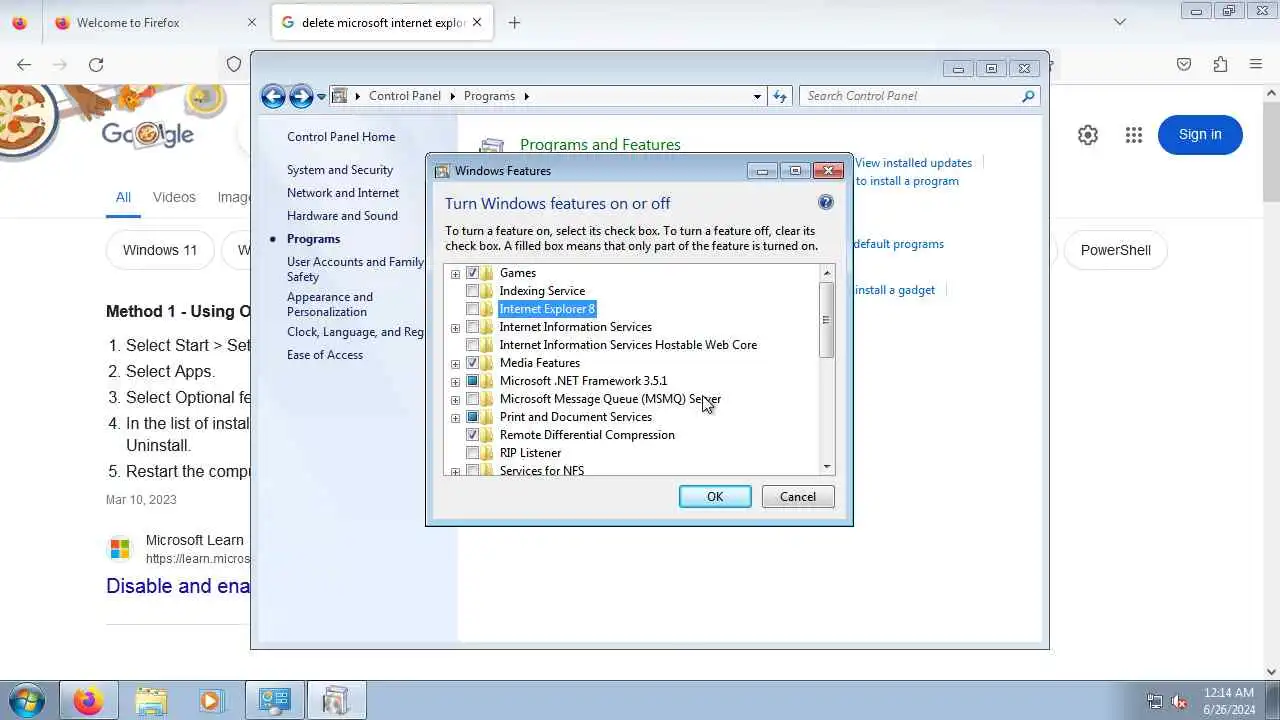Click features list scrollbar thumb
The width and height of the screenshot is (1280, 720).
point(826,320)
